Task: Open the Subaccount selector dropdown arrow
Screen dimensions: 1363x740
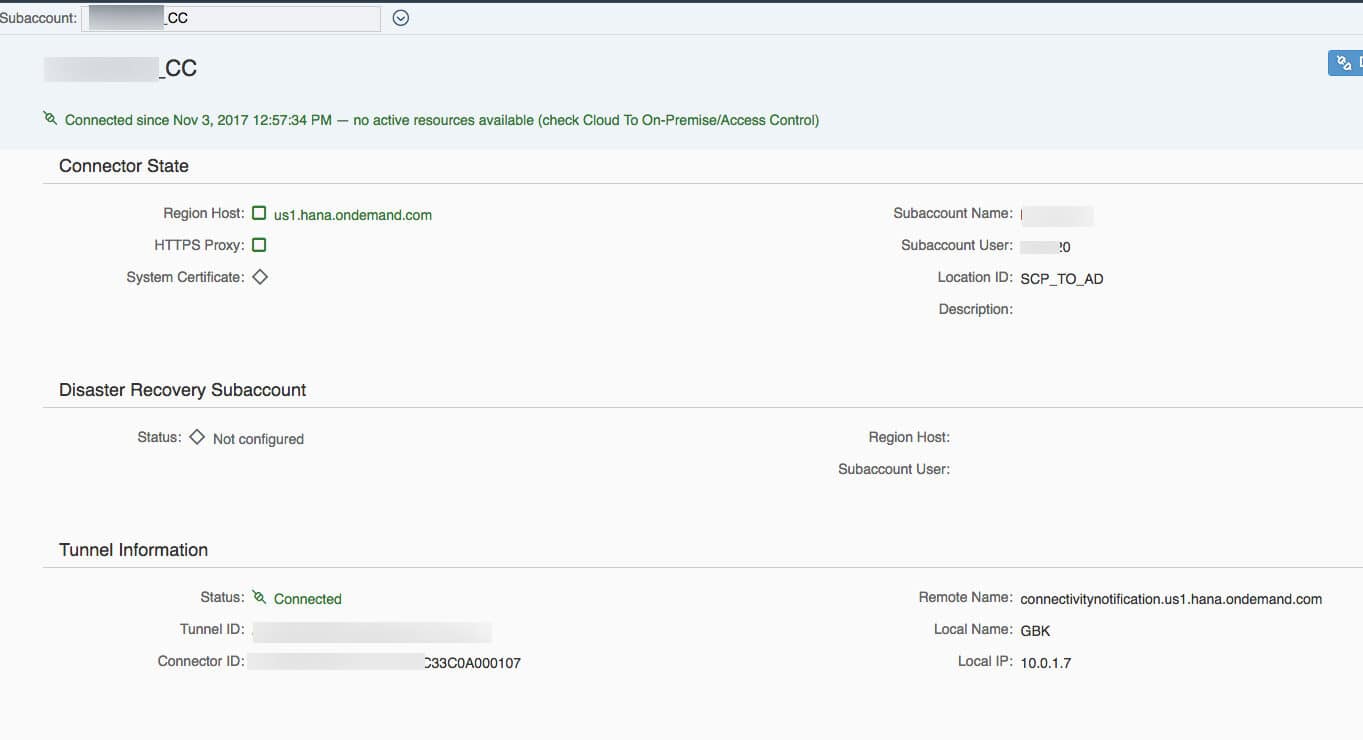Action: (401, 18)
